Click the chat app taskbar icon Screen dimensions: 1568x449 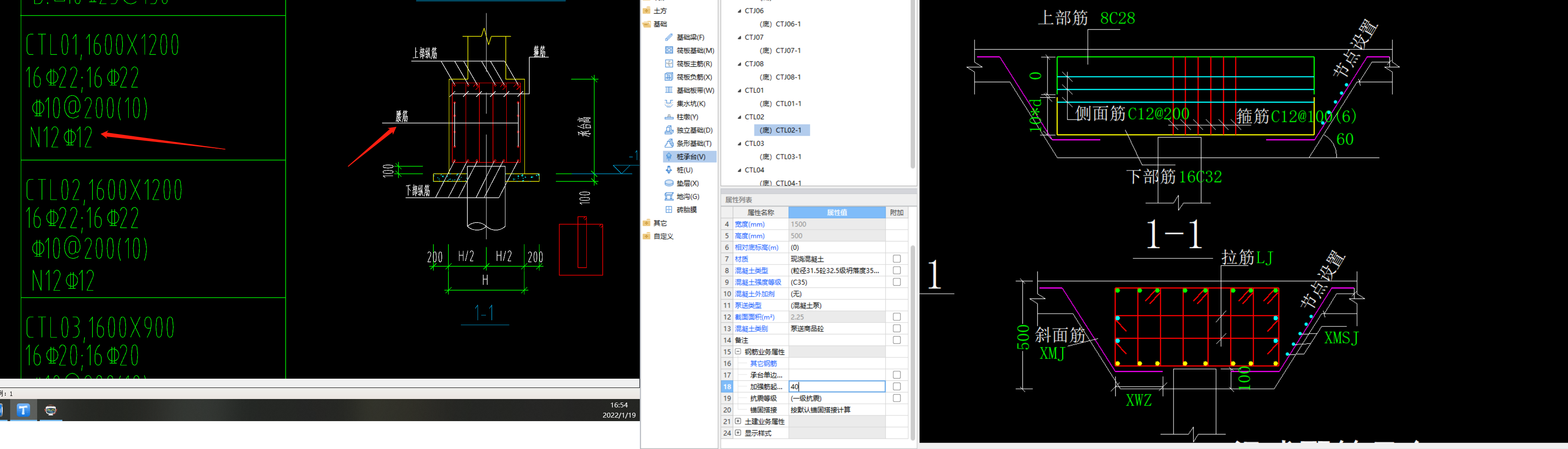click(x=51, y=410)
